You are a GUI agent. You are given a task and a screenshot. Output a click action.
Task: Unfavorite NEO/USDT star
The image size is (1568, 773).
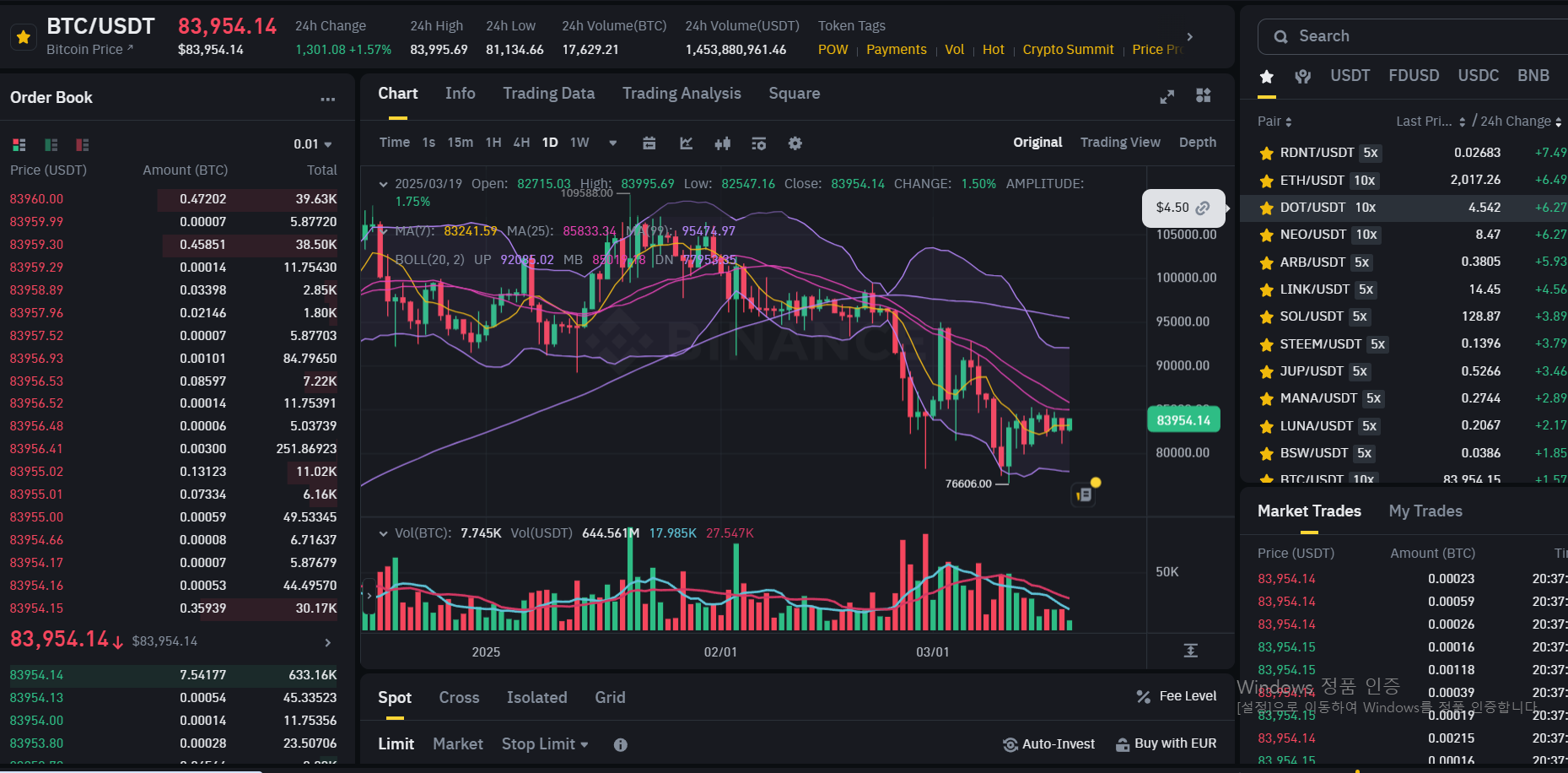coord(1266,235)
